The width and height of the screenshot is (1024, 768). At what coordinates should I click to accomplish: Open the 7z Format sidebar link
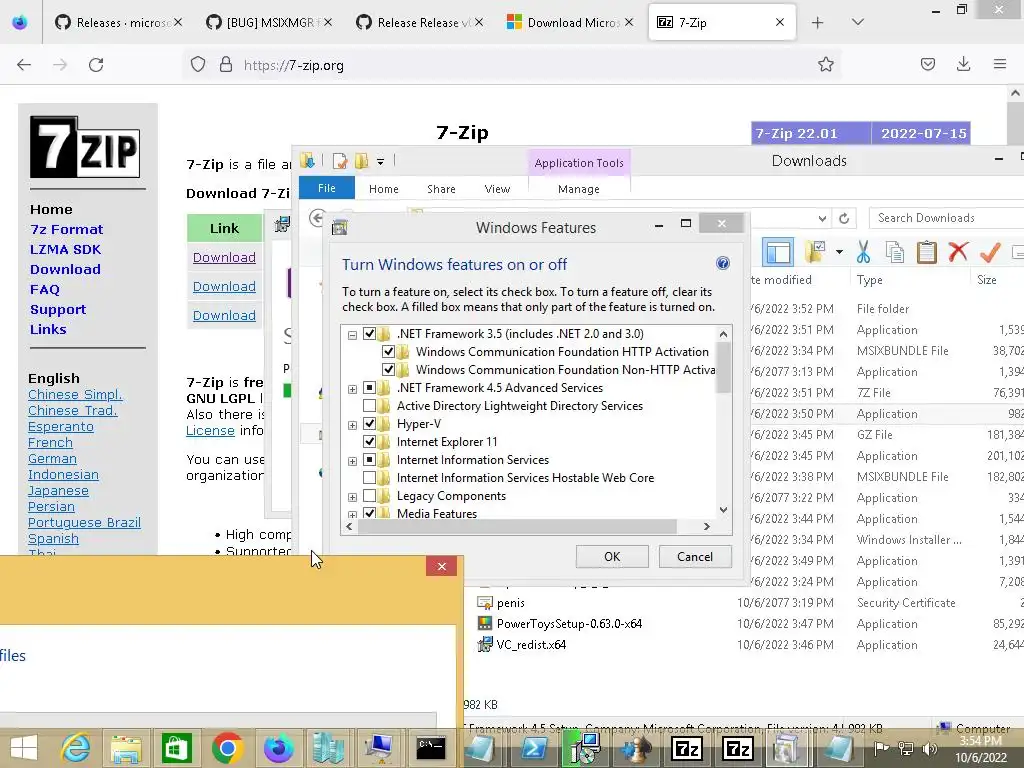(67, 229)
